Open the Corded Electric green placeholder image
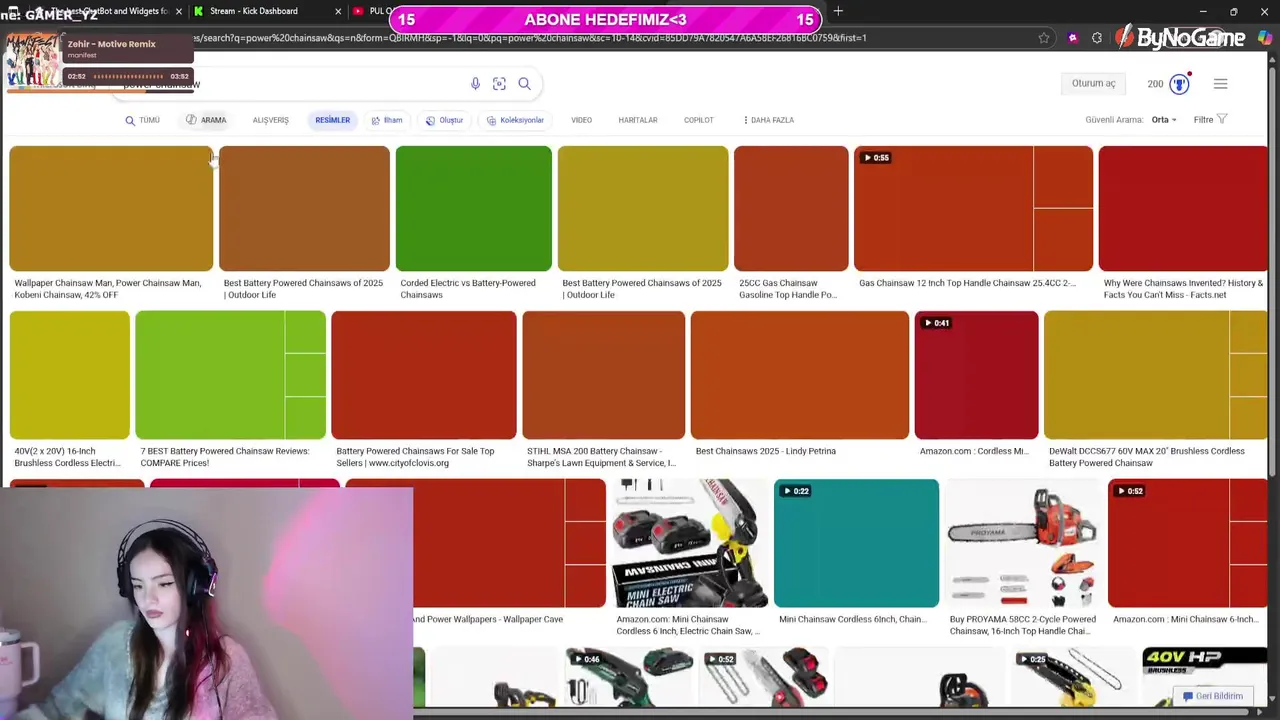Screen dimensions: 1280x720 point(473,208)
